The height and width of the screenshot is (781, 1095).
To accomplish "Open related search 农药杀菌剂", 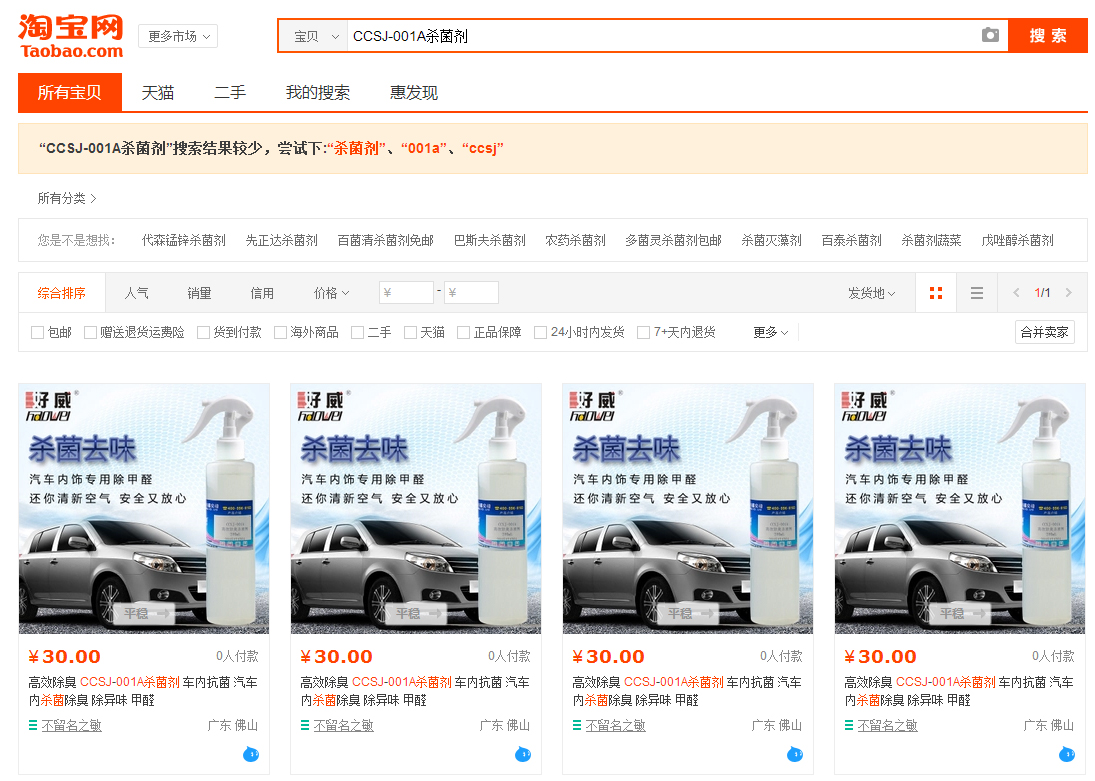I will tap(575, 240).
